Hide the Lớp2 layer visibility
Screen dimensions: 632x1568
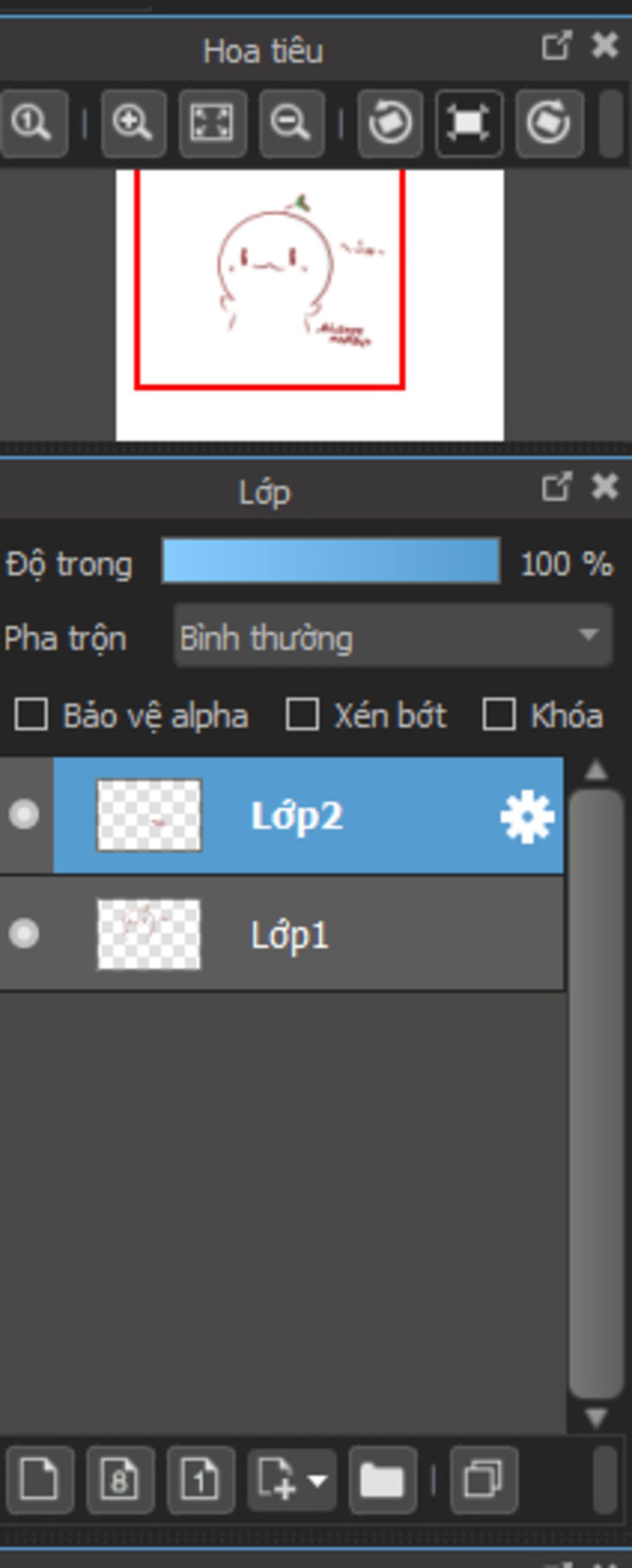tap(25, 815)
